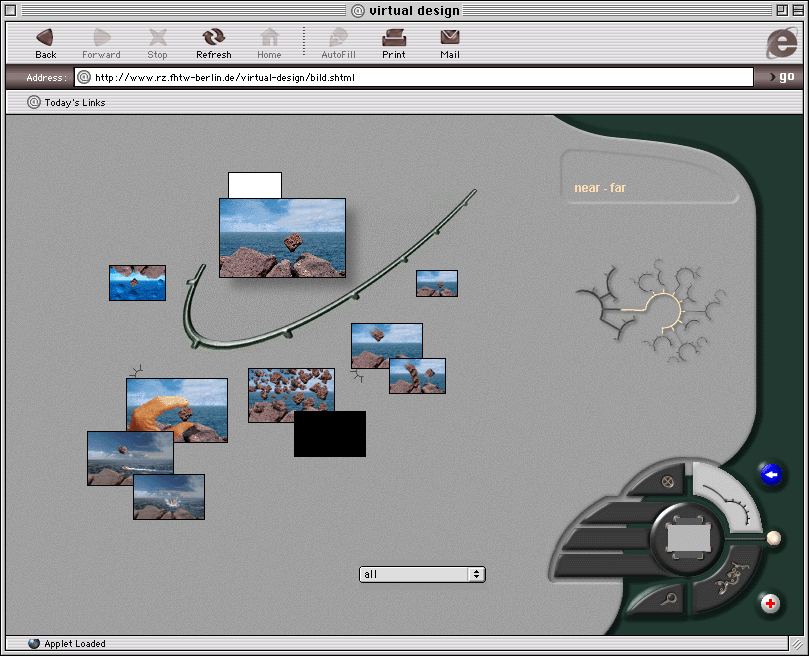Open the large floating rock seascape image

pos(282,238)
